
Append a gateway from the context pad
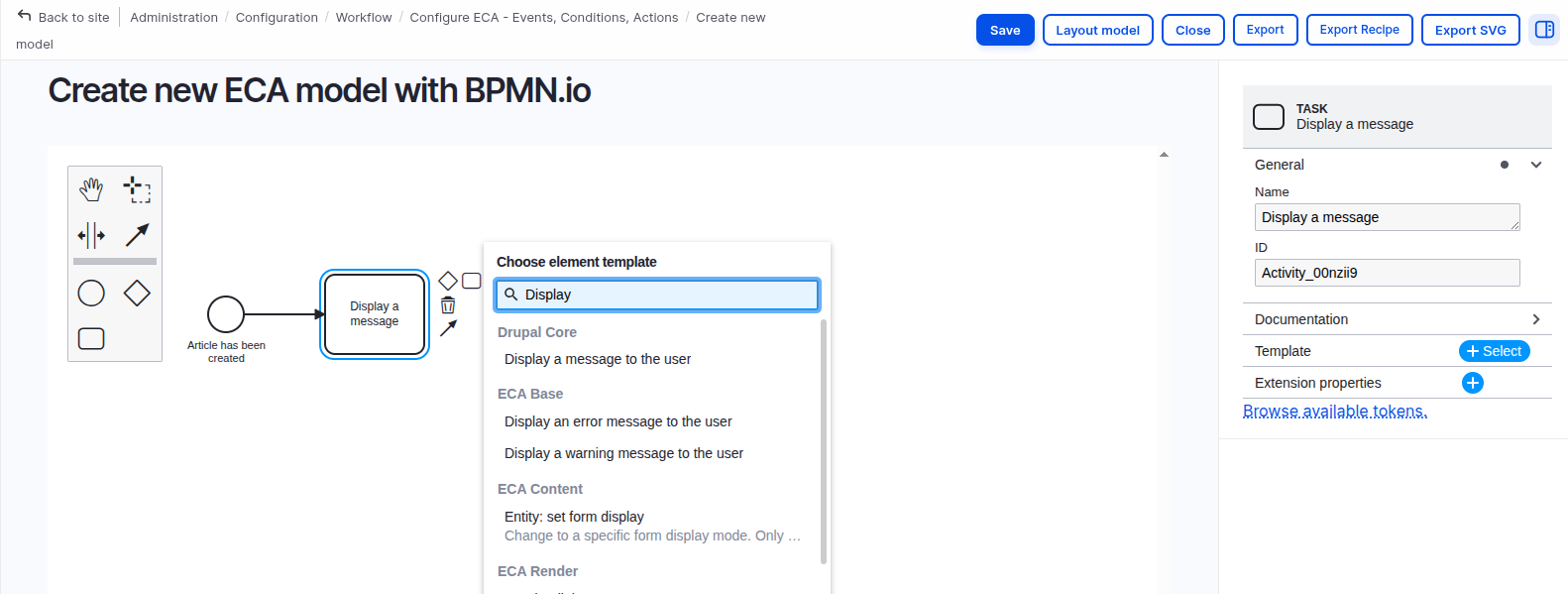click(x=448, y=281)
